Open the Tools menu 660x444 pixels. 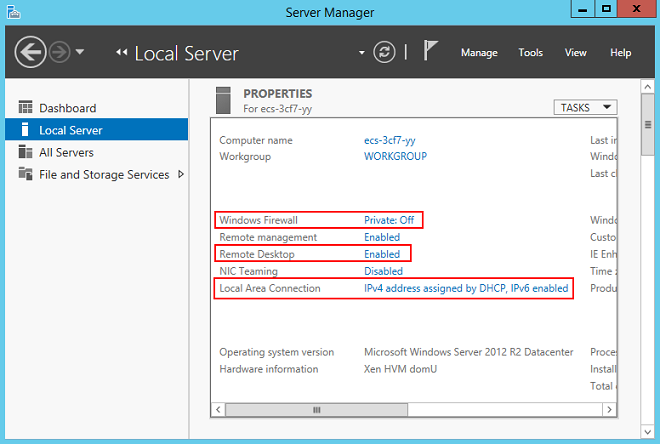pos(530,53)
